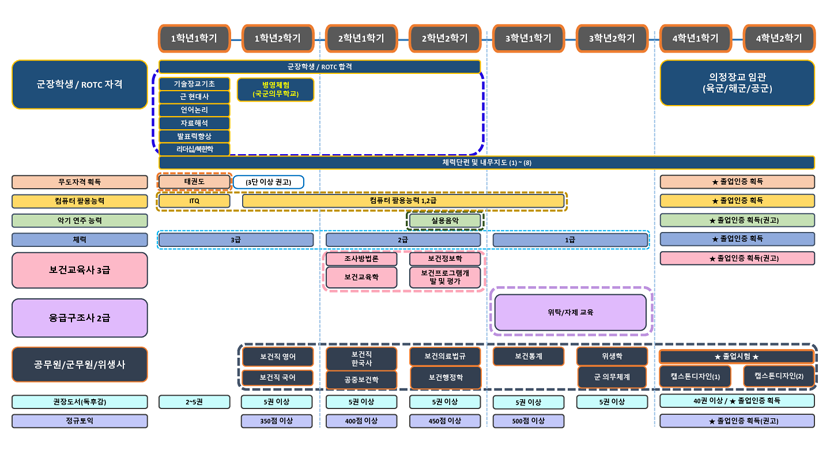The width and height of the screenshot is (830, 467).
Task: Click the pink 조사방법론 course box
Action: 361,259
